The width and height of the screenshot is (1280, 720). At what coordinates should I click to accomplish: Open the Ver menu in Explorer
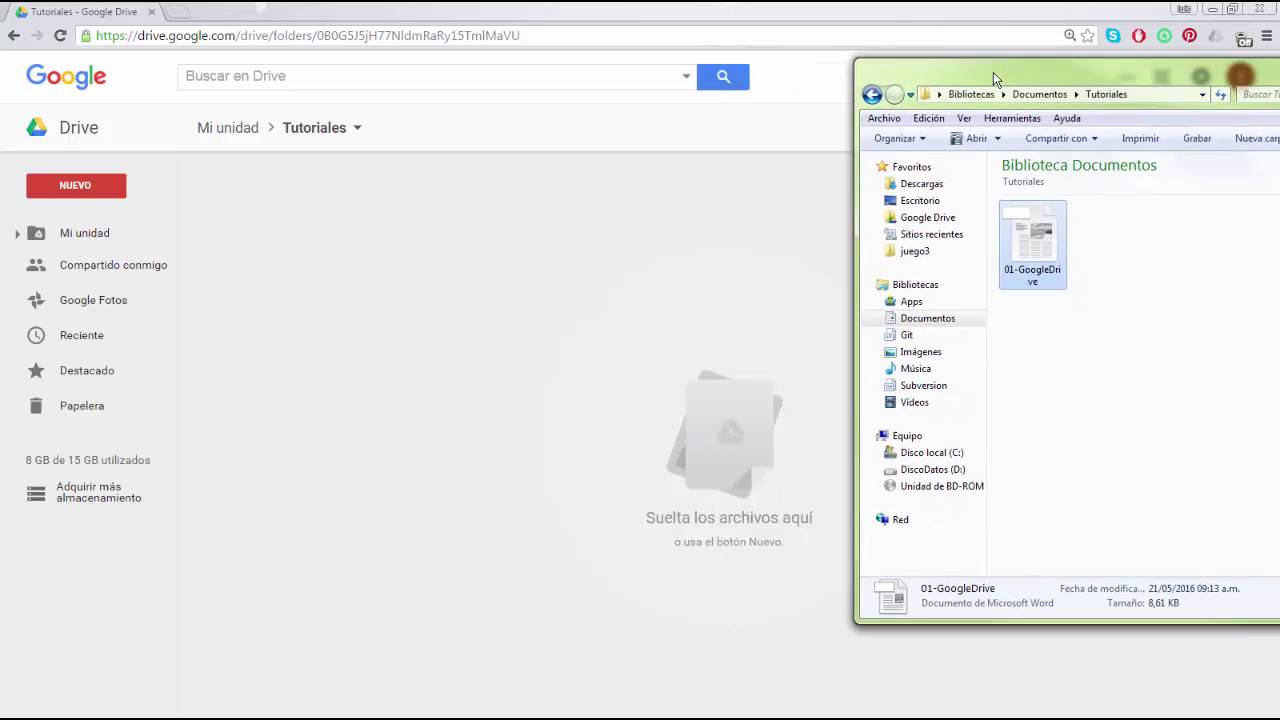pyautogui.click(x=964, y=118)
